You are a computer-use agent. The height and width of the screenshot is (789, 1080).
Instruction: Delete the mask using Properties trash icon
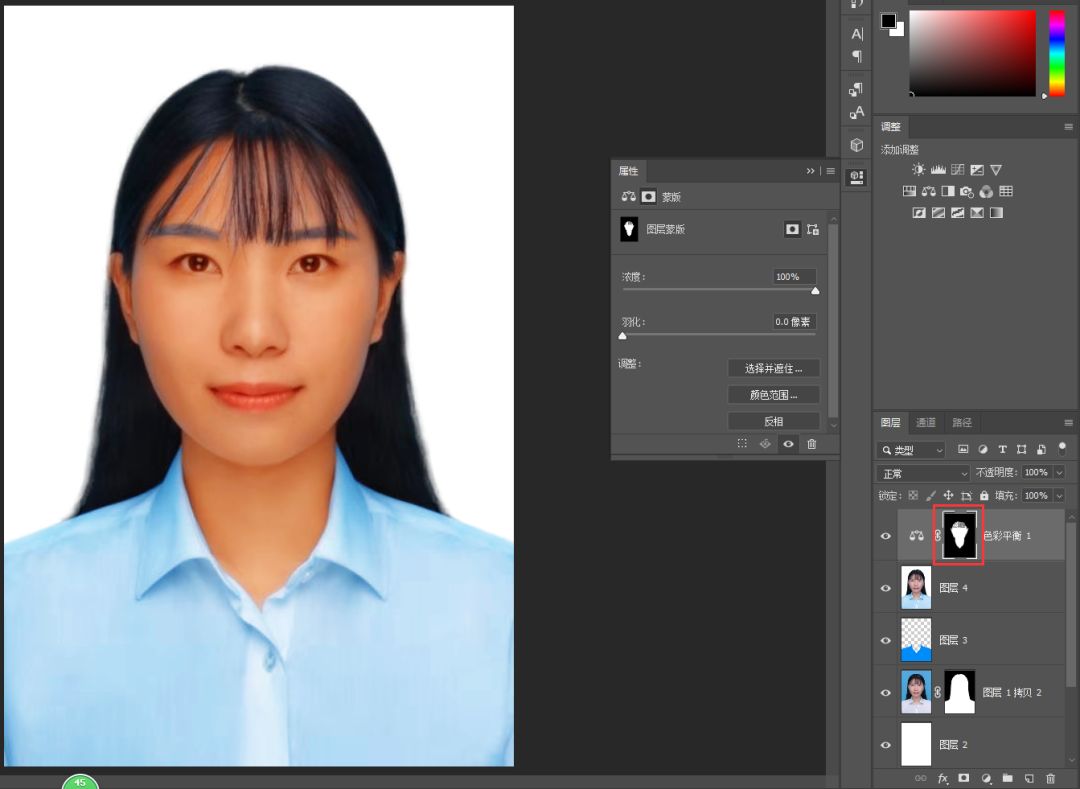pyautogui.click(x=812, y=444)
